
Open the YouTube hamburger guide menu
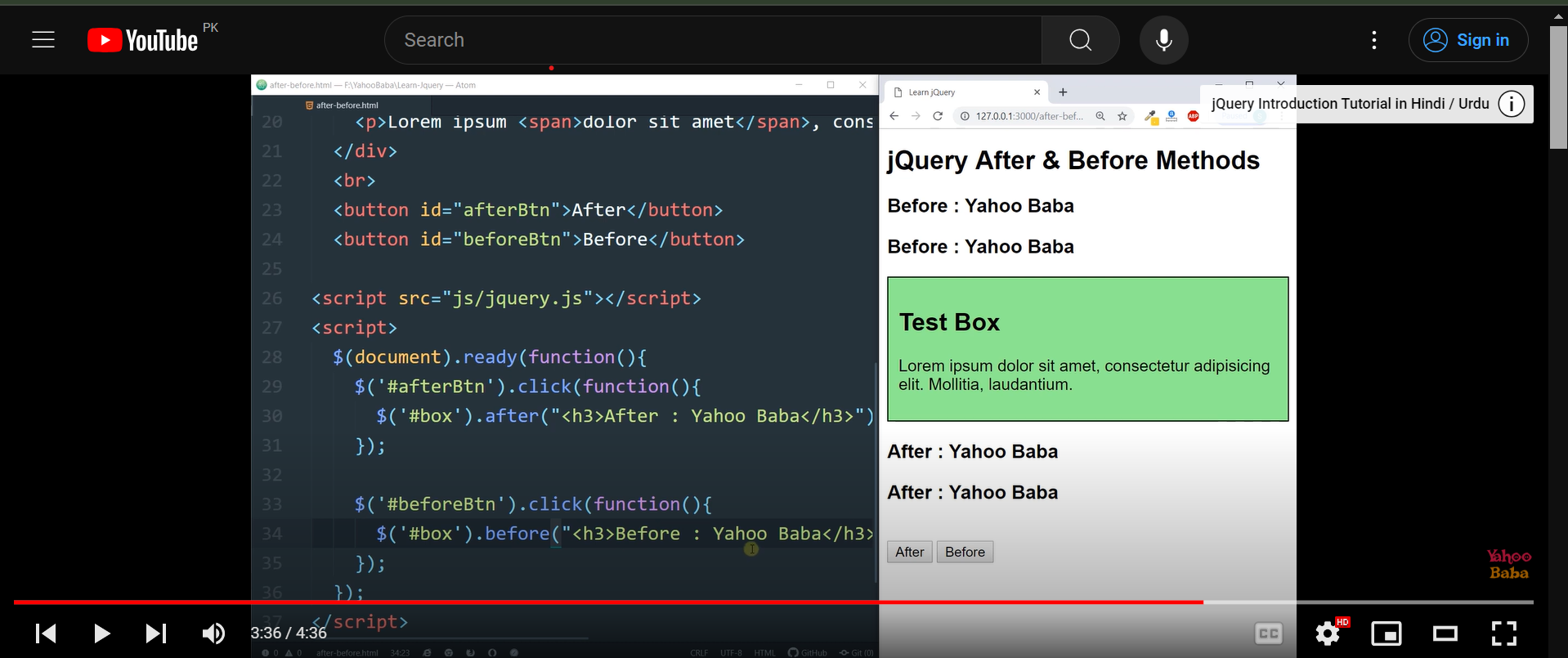(43, 40)
